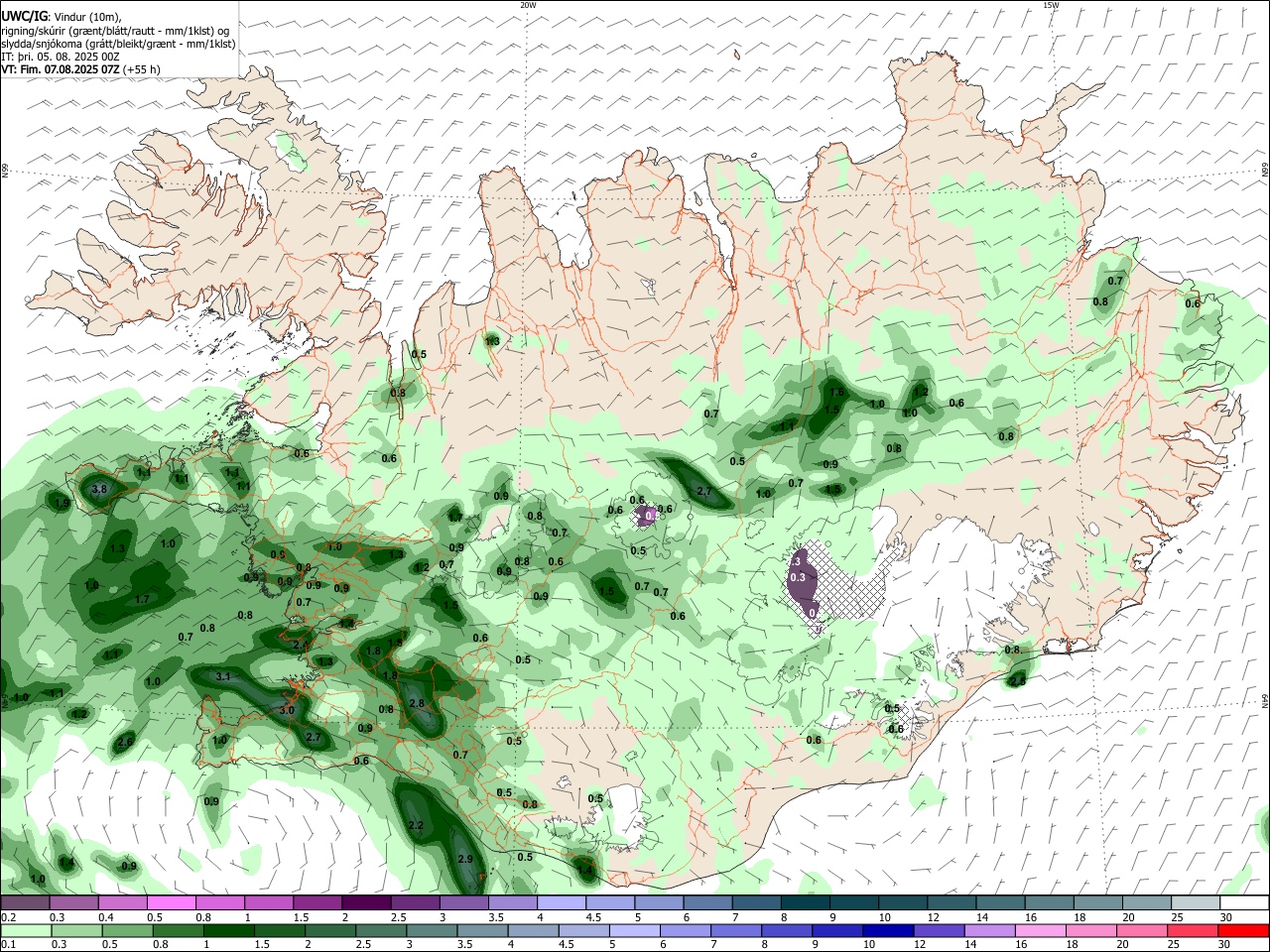Click the 'rigning/skúrir' legend description line
This screenshot has height=952, width=1270.
114,31
